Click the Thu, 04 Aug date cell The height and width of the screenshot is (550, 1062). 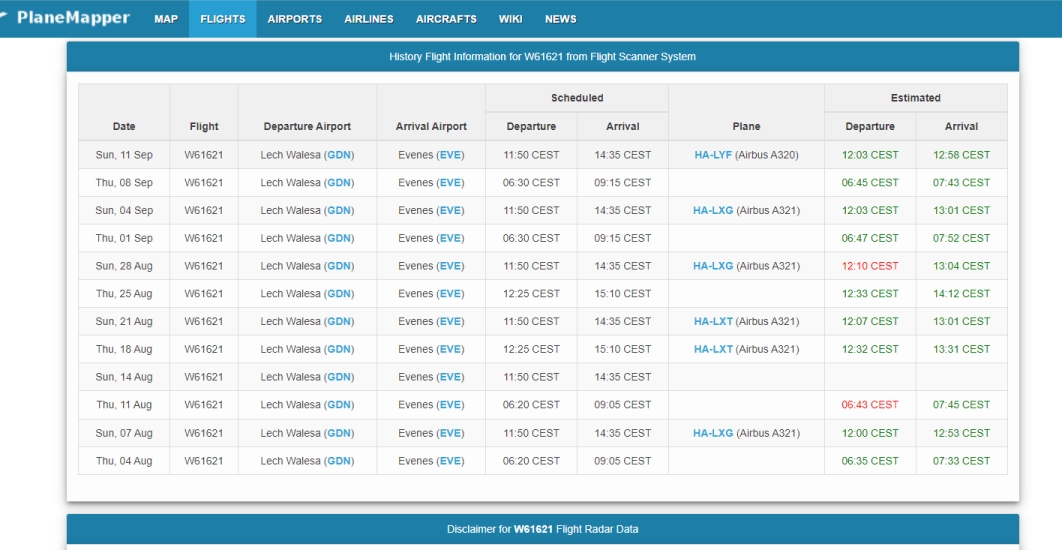pos(124,461)
